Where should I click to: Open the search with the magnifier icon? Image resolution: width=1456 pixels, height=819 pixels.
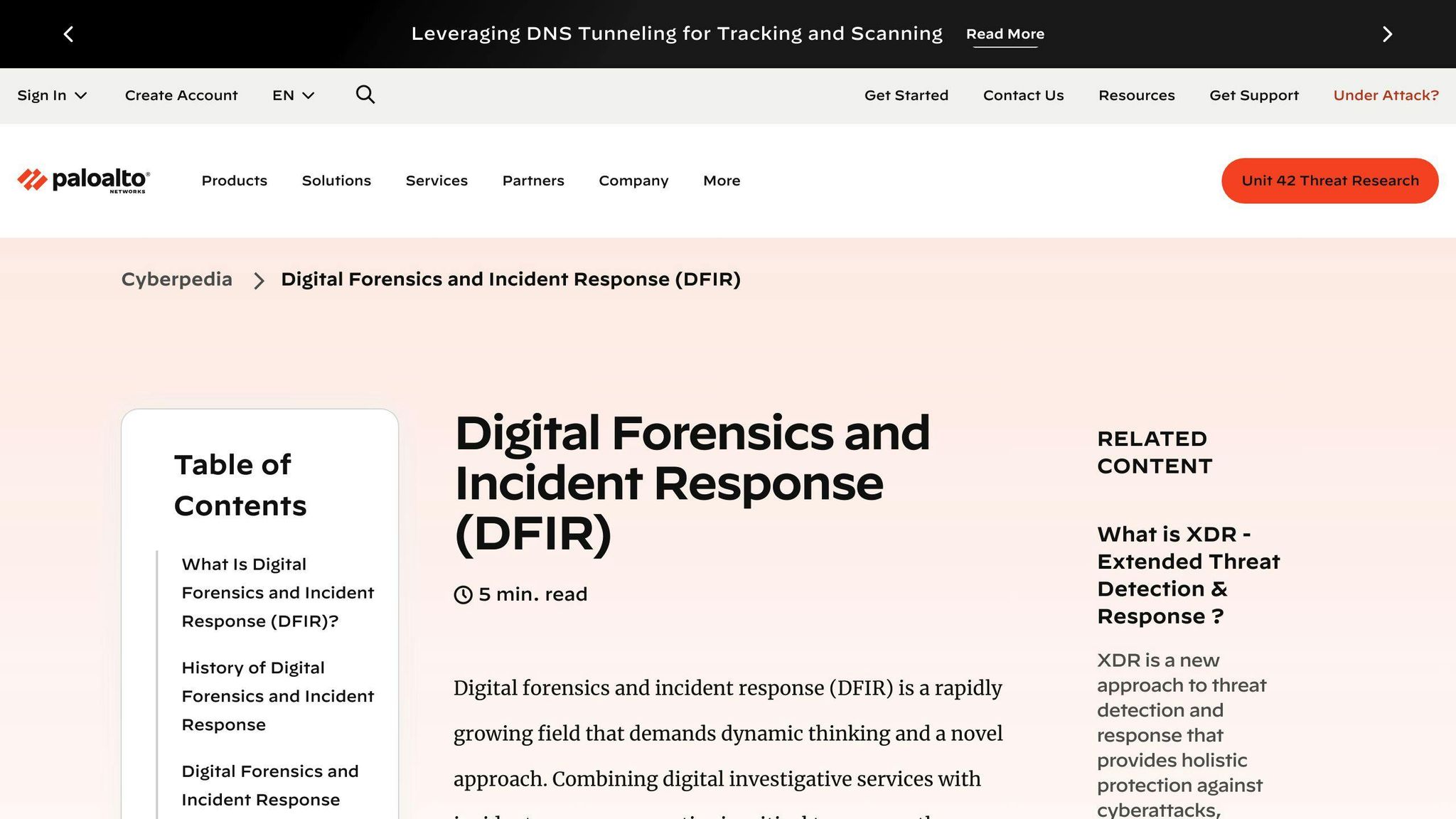(x=365, y=95)
